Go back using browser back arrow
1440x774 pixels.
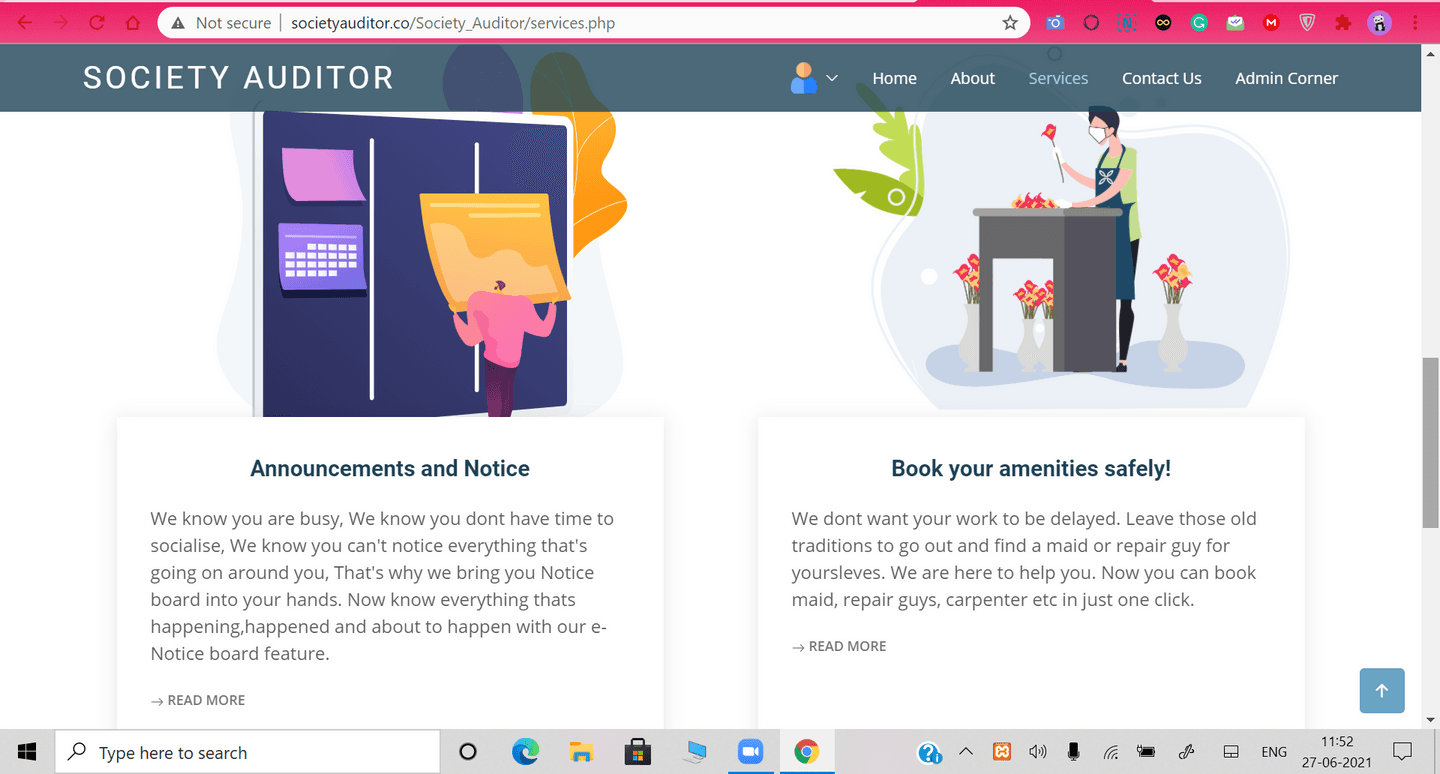25,22
